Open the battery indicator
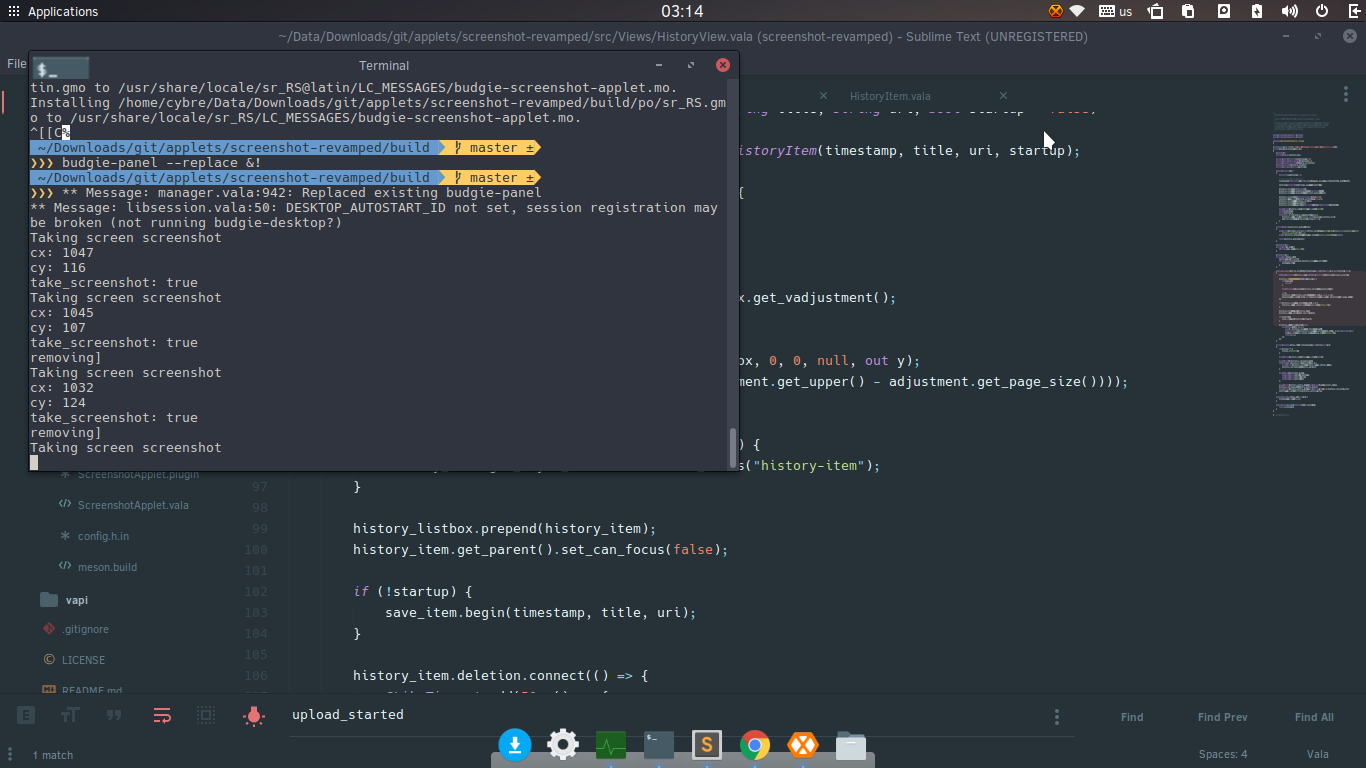1366x768 pixels. coord(1258,12)
